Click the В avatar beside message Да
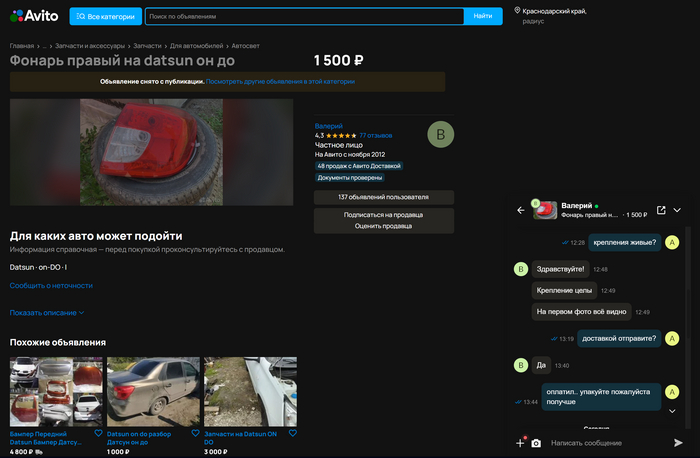 click(521, 365)
